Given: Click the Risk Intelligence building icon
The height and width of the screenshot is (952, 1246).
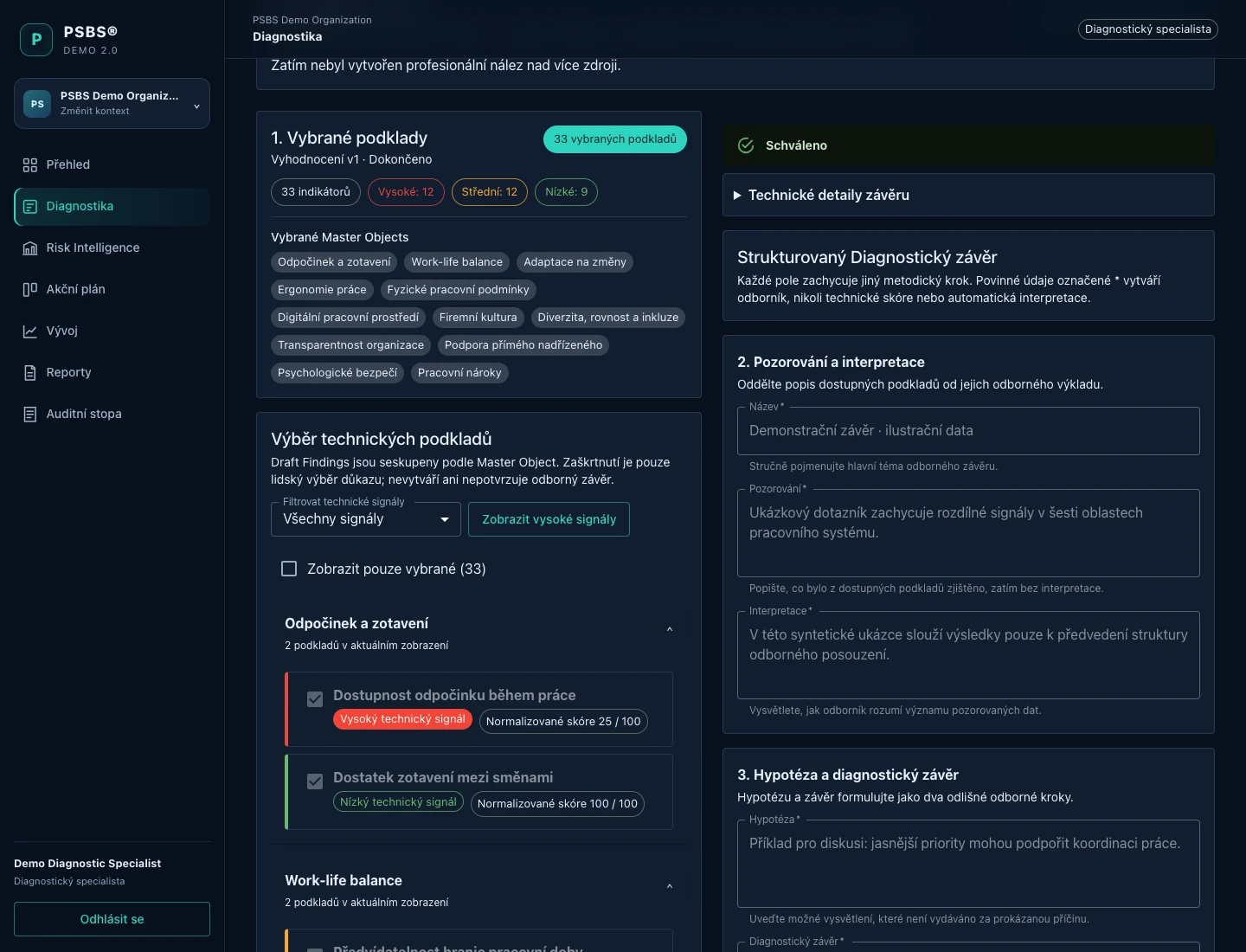Looking at the screenshot, I should pos(30,248).
